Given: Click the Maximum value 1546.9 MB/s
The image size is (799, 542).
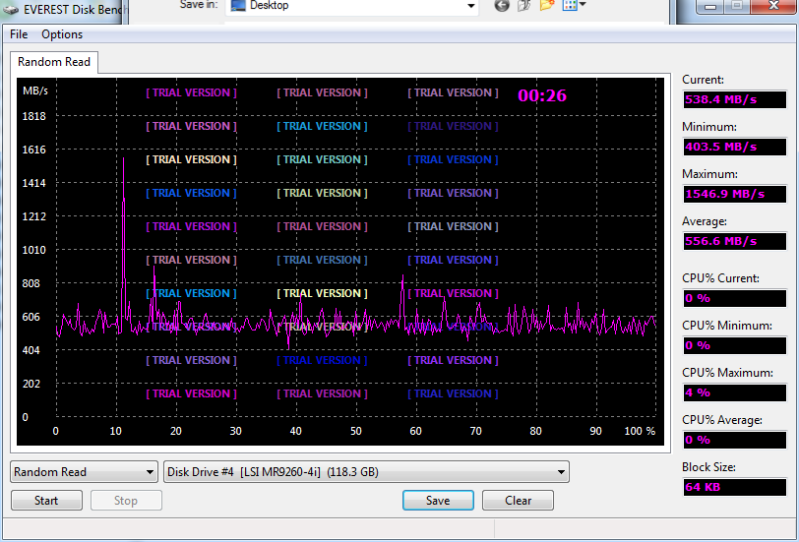Looking at the screenshot, I should tap(735, 194).
